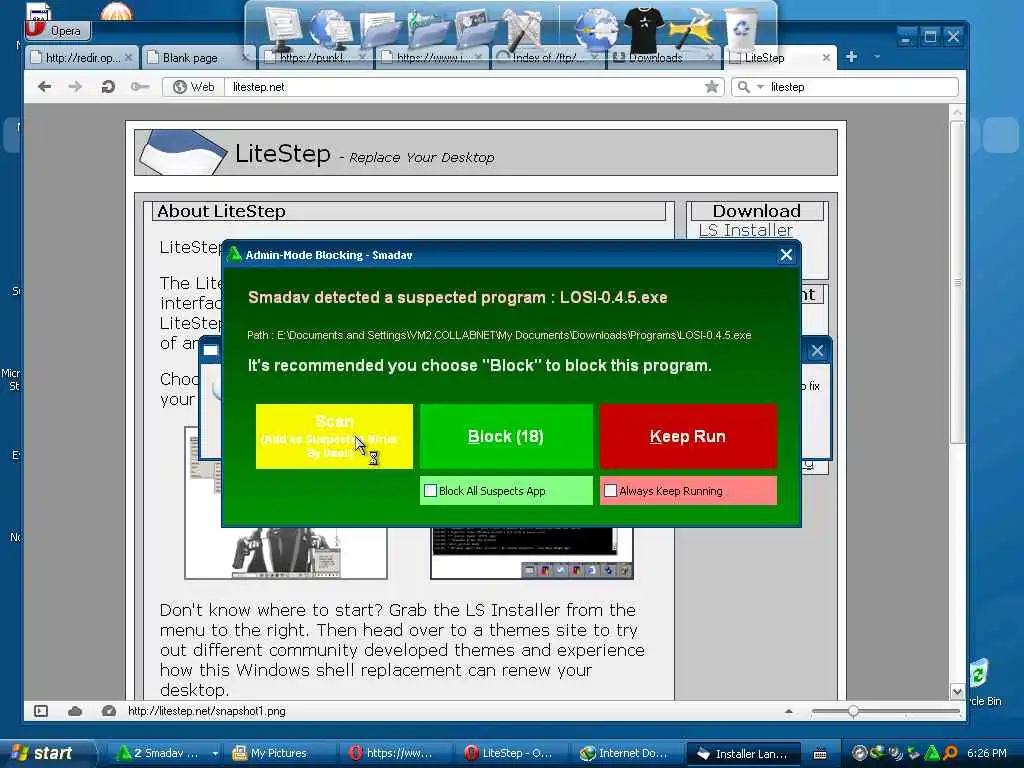Click the page scrollbar down arrow
1024x768 pixels.
(x=957, y=691)
